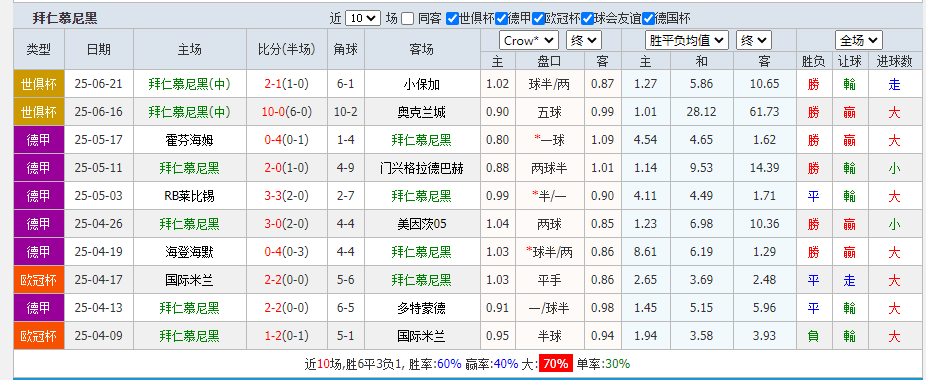This screenshot has width=926, height=380.
Task: Click the 比分(半场) column header
Action: click(x=286, y=50)
